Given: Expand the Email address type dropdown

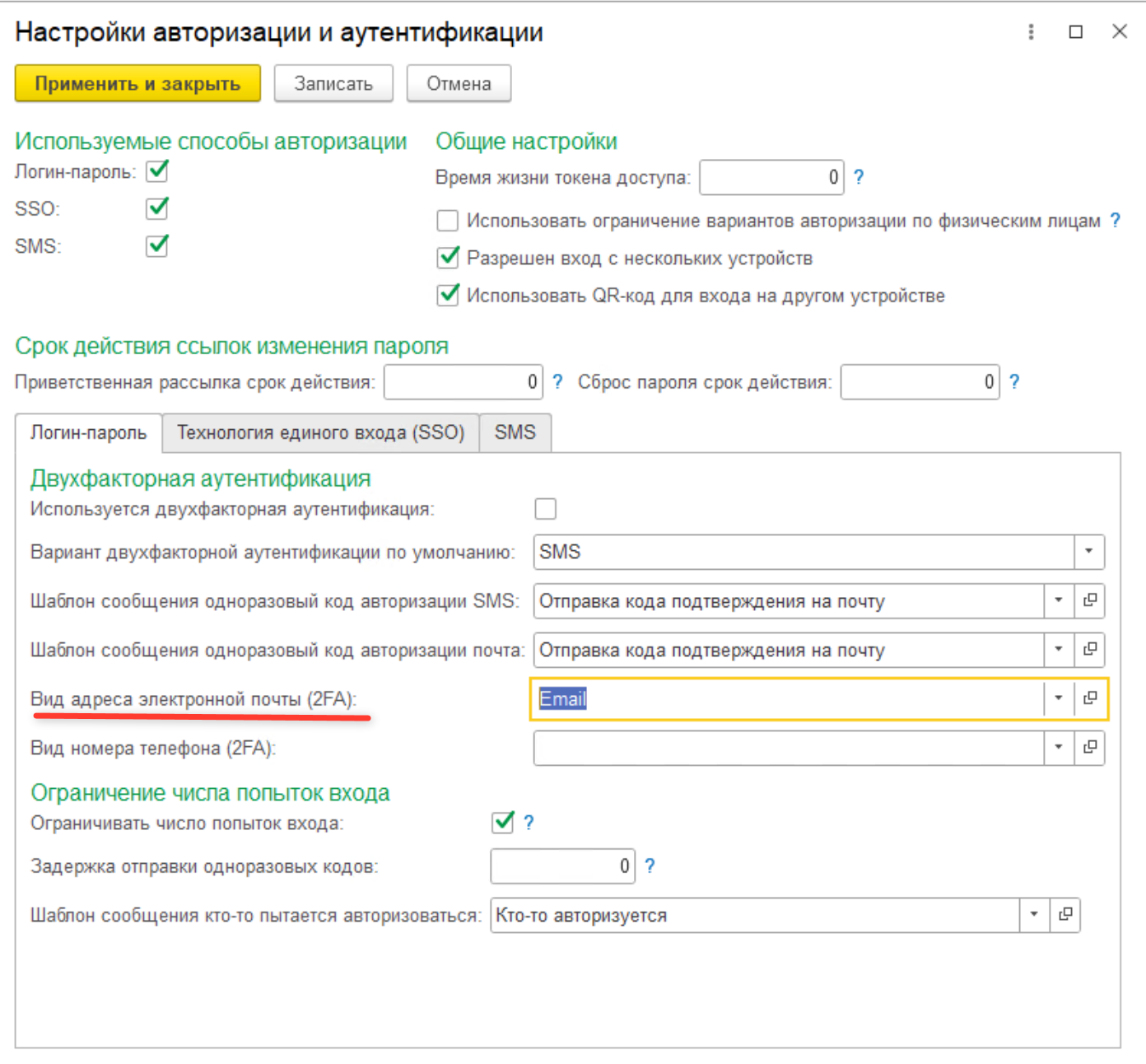Looking at the screenshot, I should pyautogui.click(x=1059, y=698).
